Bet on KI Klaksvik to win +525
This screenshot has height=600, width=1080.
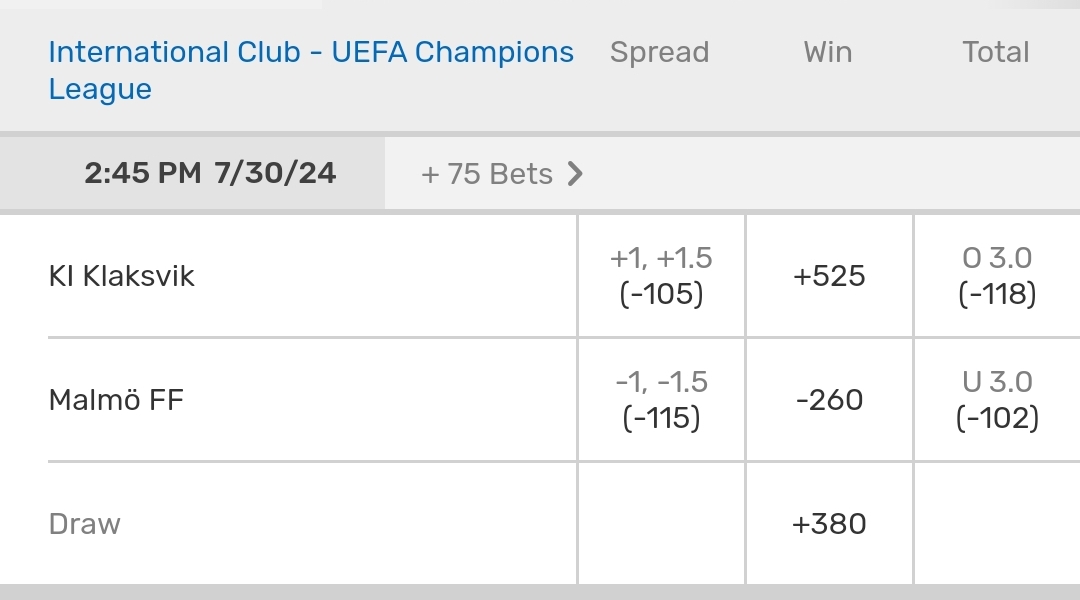(x=829, y=276)
